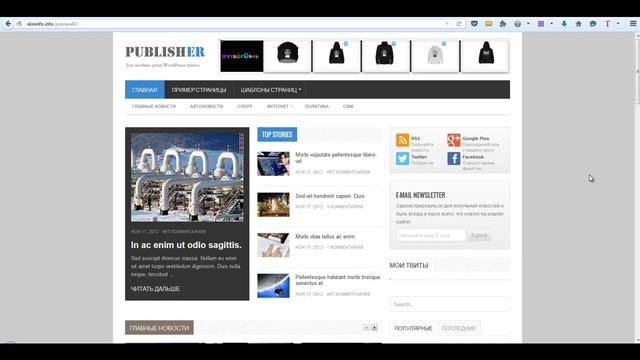Open the Firefox hamburger menu
Screen dimensions: 640x360
click(x=633, y=24)
